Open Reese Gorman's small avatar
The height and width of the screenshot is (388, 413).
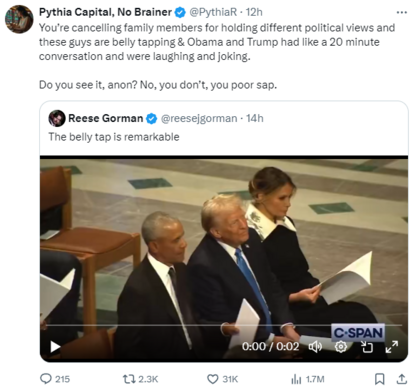coord(57,118)
